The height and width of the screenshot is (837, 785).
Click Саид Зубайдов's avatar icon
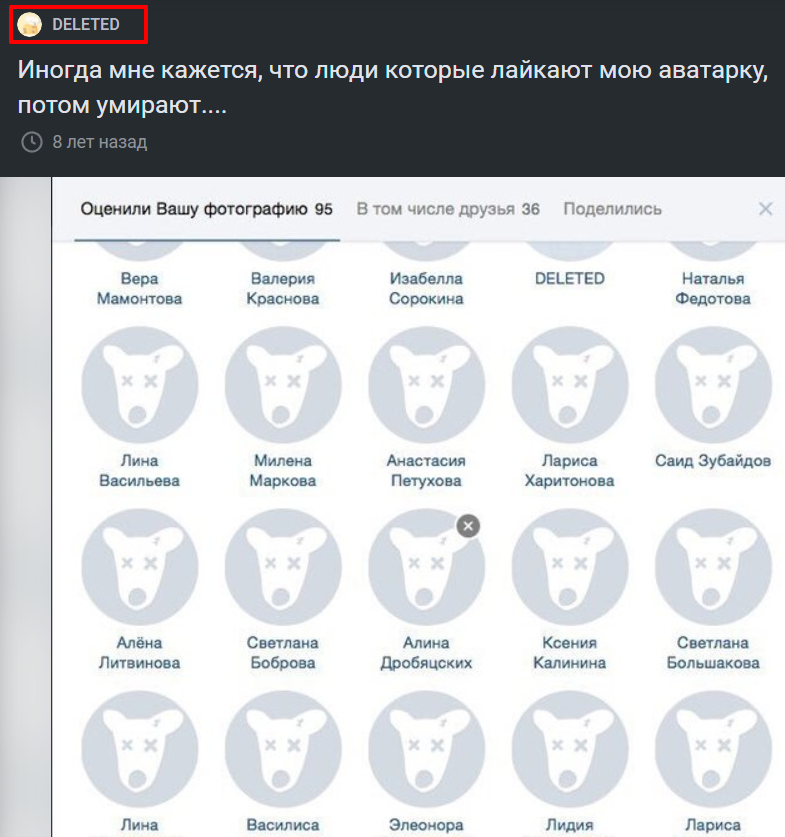713,385
